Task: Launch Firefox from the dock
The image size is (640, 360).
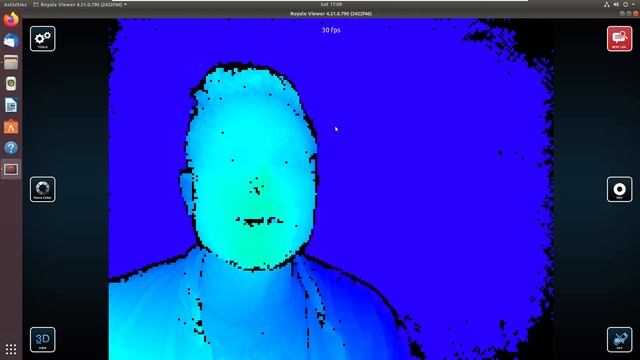Action: 11,20
